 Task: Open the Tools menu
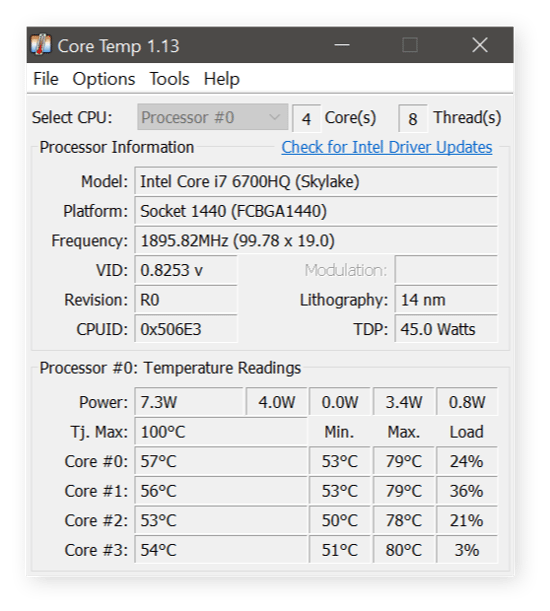pos(170,79)
